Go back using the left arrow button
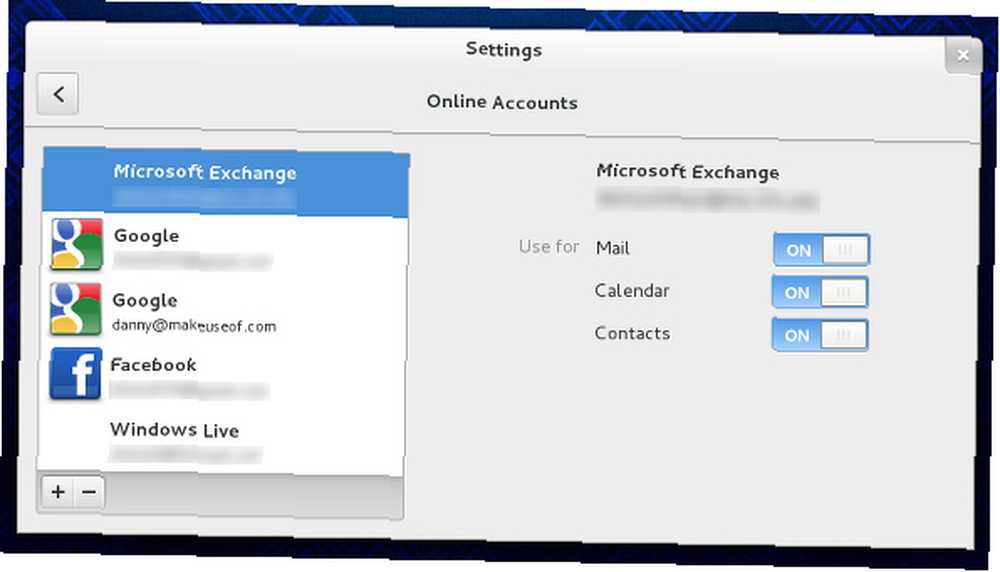Viewport: 1000px width, 572px height. [x=58, y=94]
